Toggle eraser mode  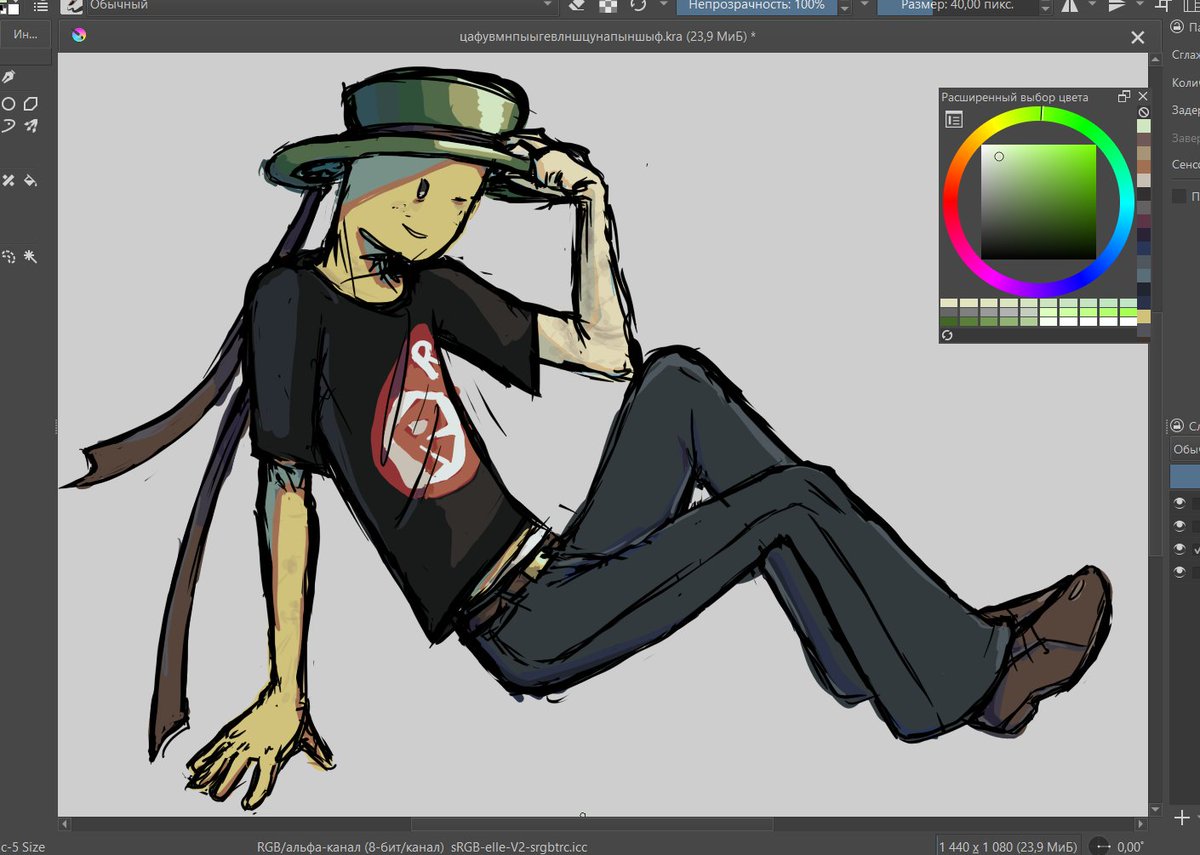point(577,6)
